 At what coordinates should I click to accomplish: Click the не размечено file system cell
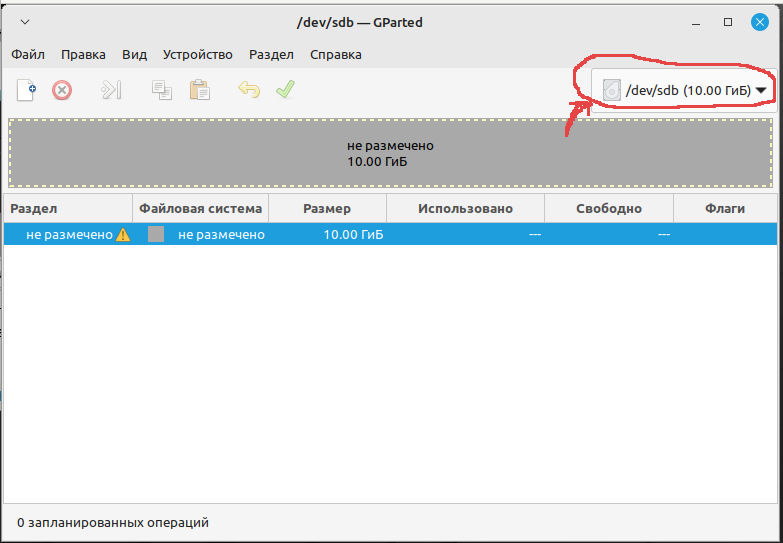pos(221,235)
